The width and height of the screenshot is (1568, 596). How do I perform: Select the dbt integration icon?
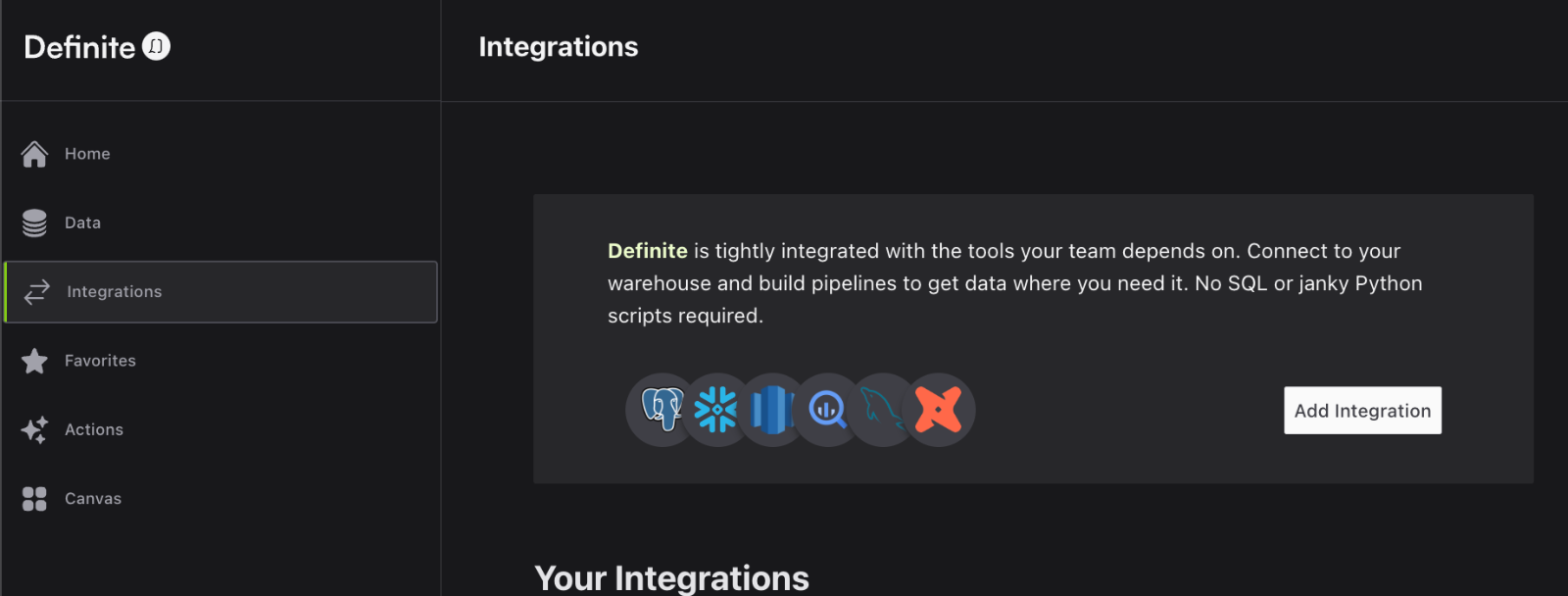[938, 410]
